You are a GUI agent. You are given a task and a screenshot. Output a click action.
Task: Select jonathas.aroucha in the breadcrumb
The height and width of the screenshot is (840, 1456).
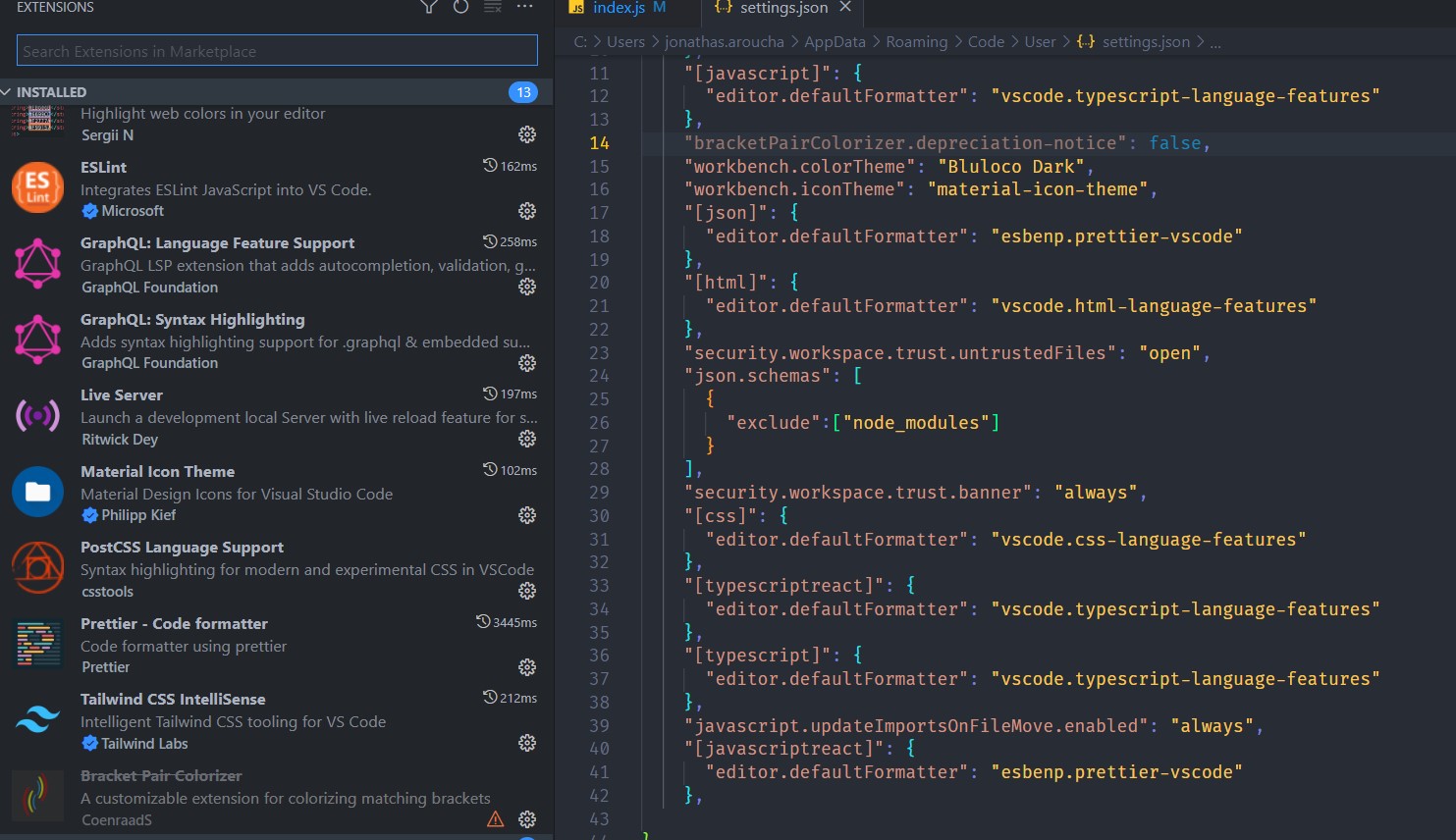click(725, 42)
